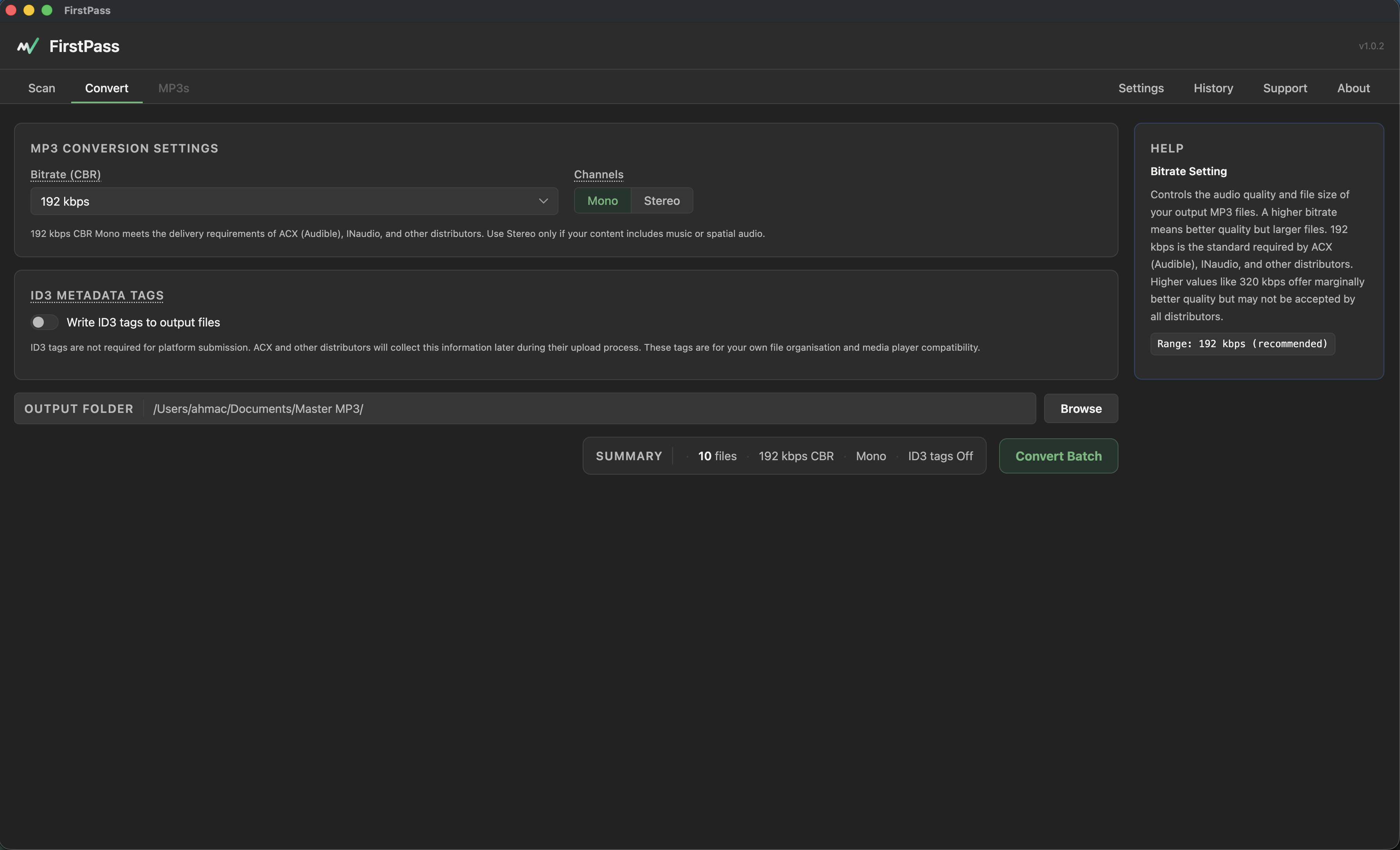Click the SUMMARY label
Viewport: 1400px width, 850px height.
coord(629,455)
